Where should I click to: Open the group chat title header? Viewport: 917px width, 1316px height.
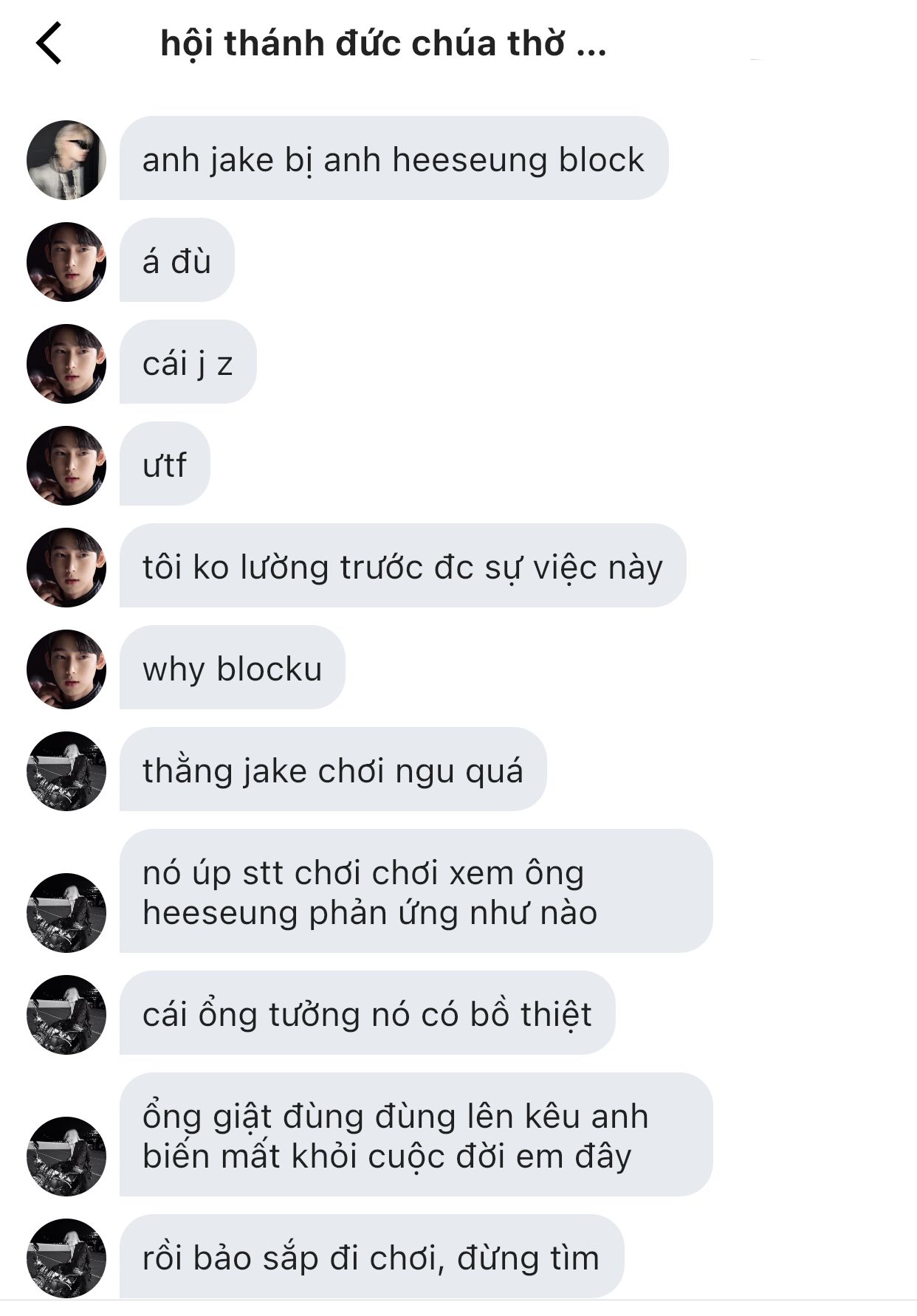(x=383, y=44)
